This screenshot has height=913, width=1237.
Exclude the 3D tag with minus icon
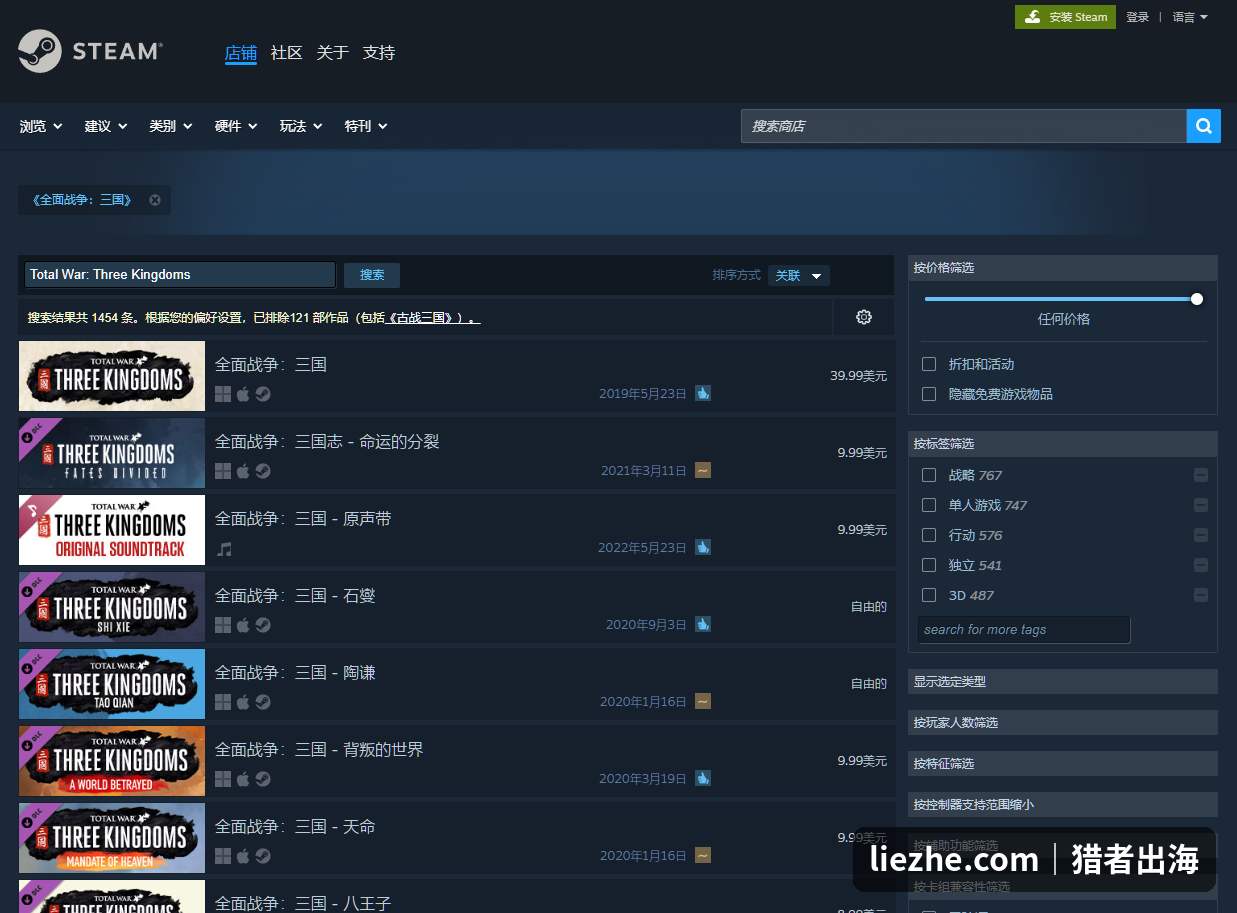pyautogui.click(x=1201, y=595)
